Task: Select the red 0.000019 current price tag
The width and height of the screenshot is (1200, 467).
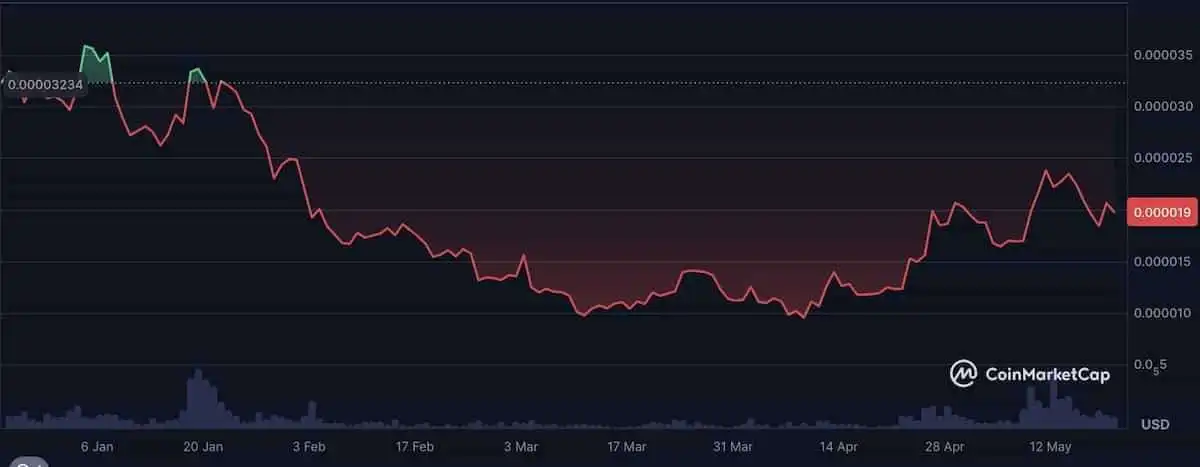Action: (x=1160, y=212)
